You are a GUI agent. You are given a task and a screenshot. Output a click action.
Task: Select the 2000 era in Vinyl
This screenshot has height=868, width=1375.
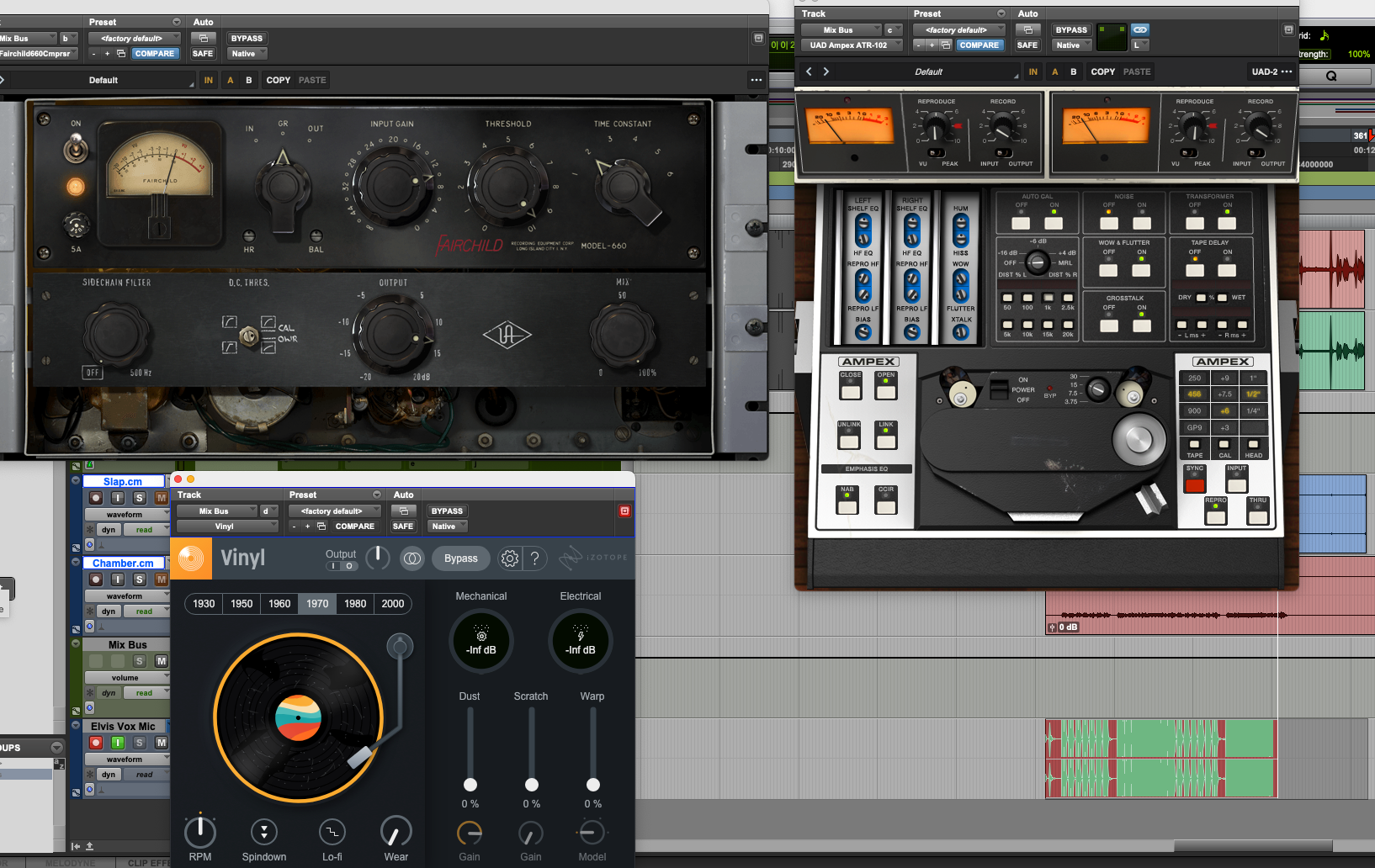[393, 603]
